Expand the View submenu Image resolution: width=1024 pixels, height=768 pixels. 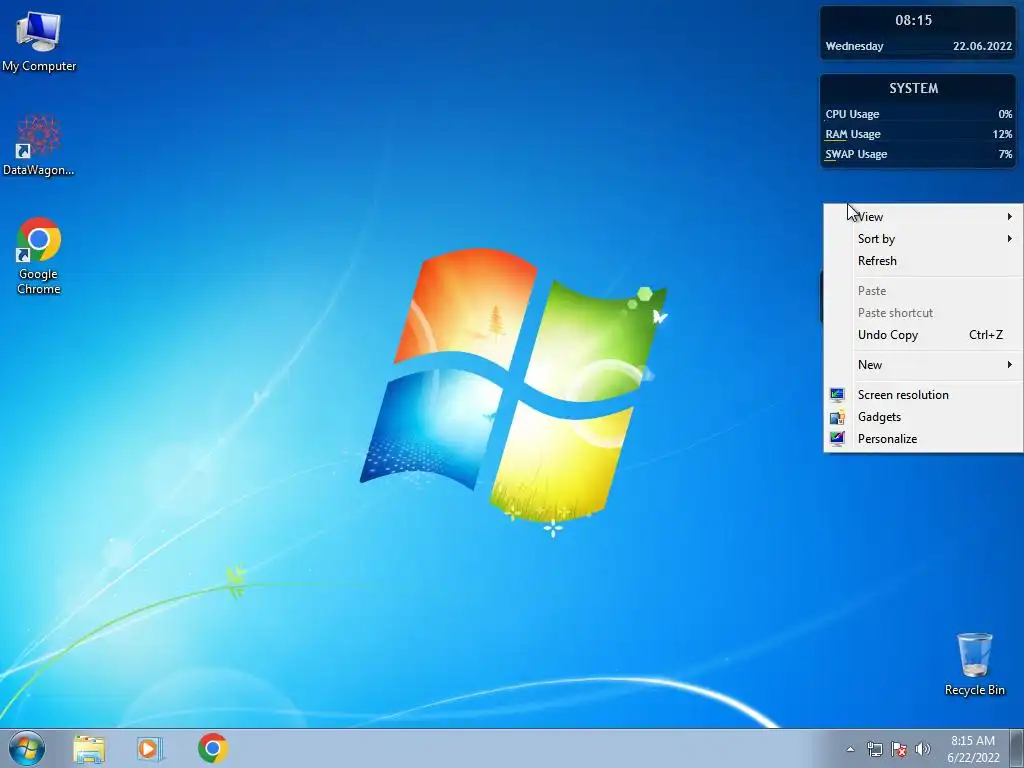point(923,217)
